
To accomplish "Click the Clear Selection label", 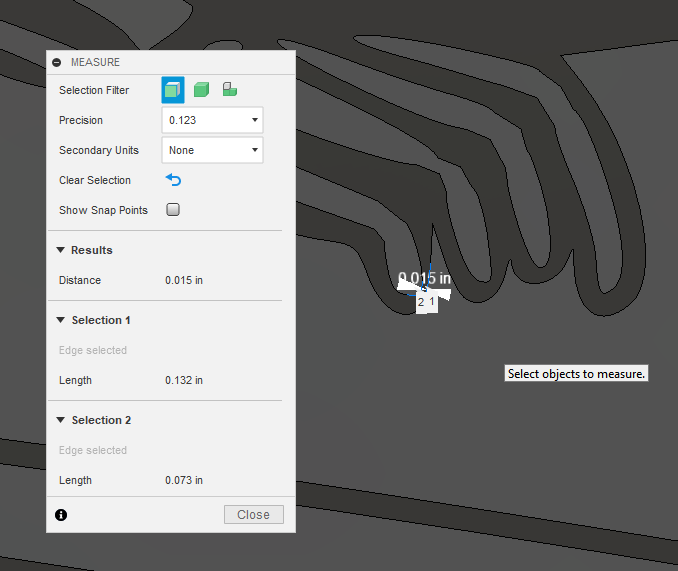I will click(95, 180).
